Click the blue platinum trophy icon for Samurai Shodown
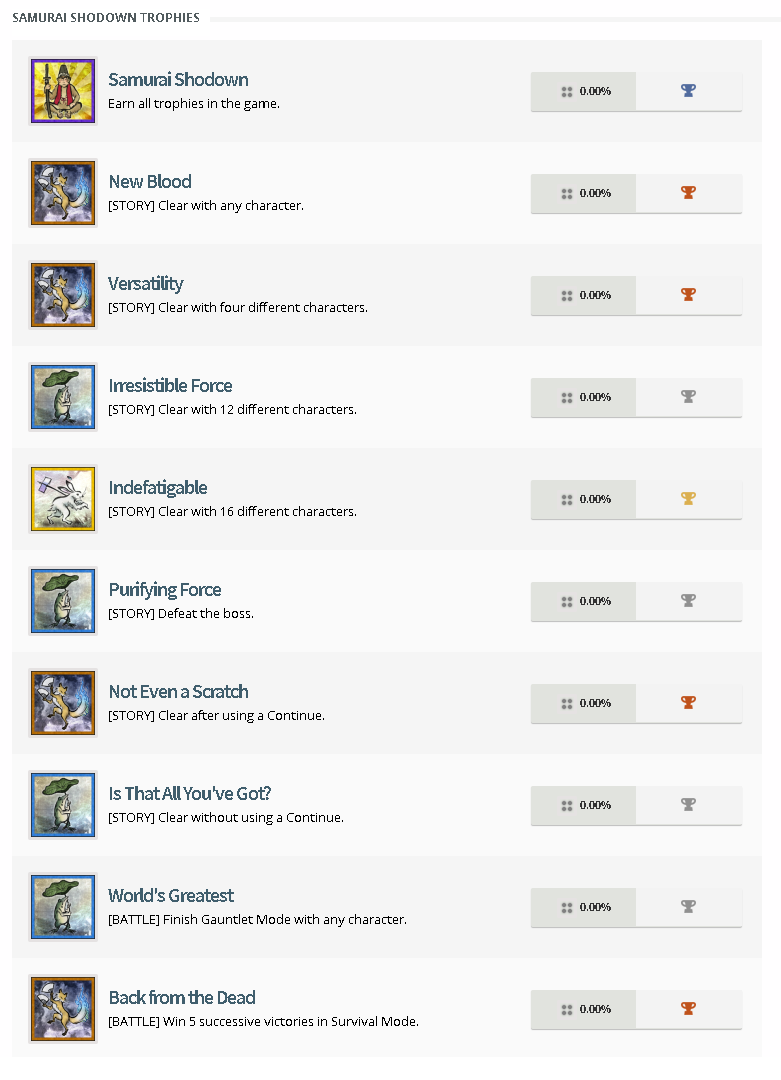This screenshot has width=781, height=1080. (688, 91)
